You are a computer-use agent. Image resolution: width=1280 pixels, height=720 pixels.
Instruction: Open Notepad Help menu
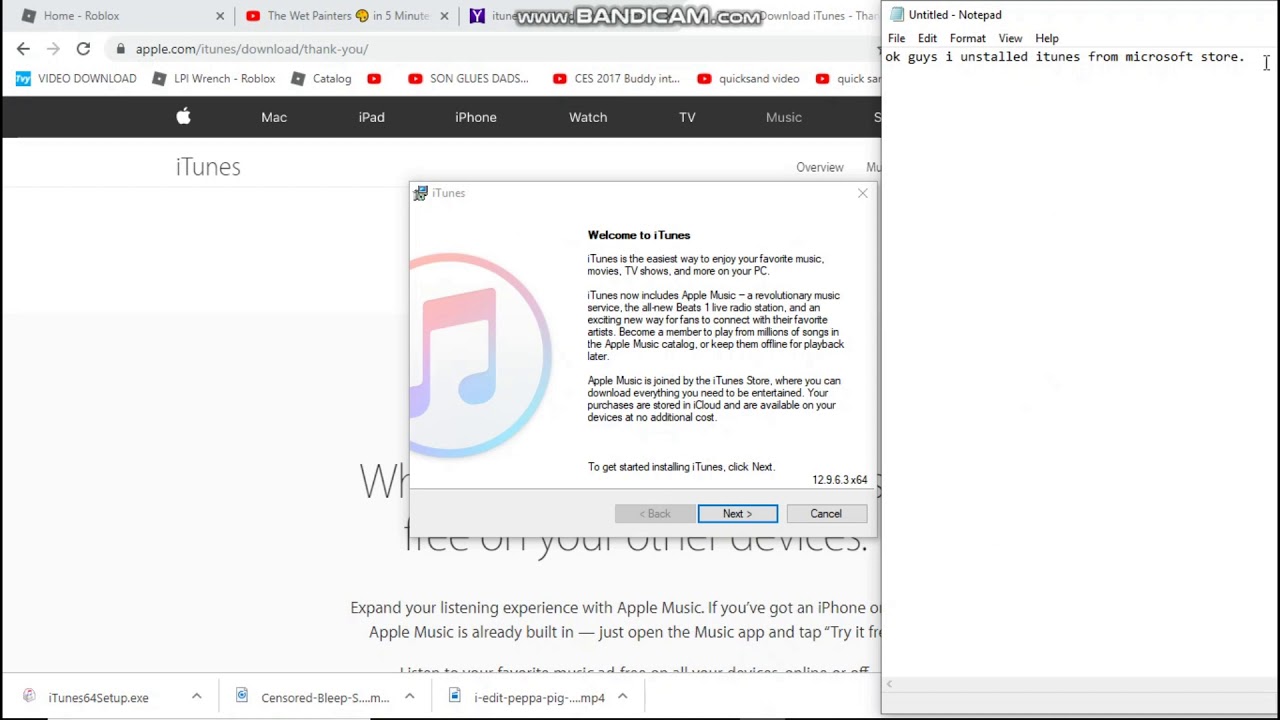click(1047, 38)
